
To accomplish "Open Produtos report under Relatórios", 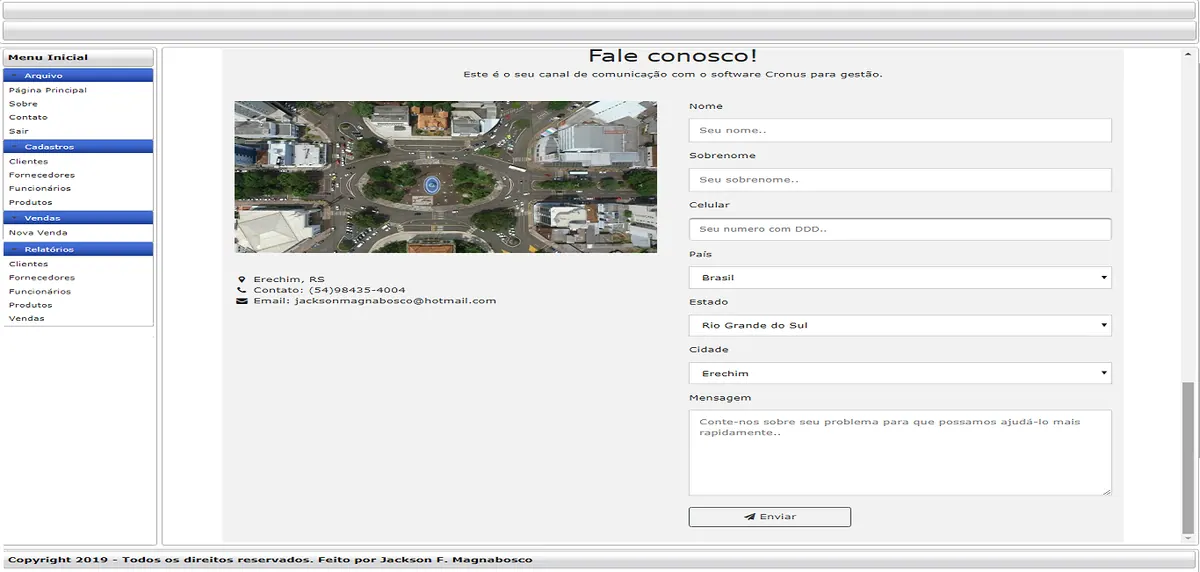I will [30, 305].
